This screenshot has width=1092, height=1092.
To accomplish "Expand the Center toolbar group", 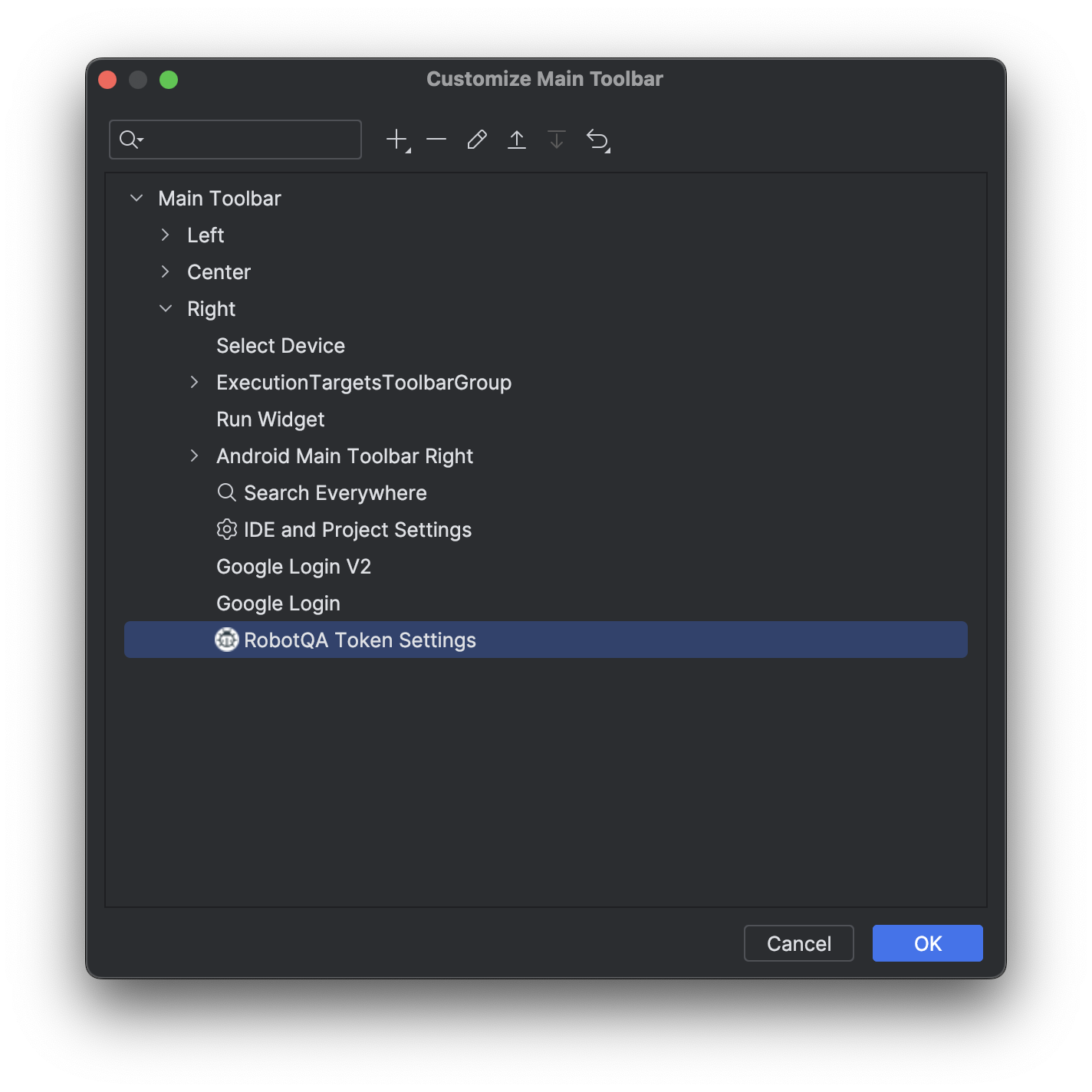I will (x=166, y=272).
